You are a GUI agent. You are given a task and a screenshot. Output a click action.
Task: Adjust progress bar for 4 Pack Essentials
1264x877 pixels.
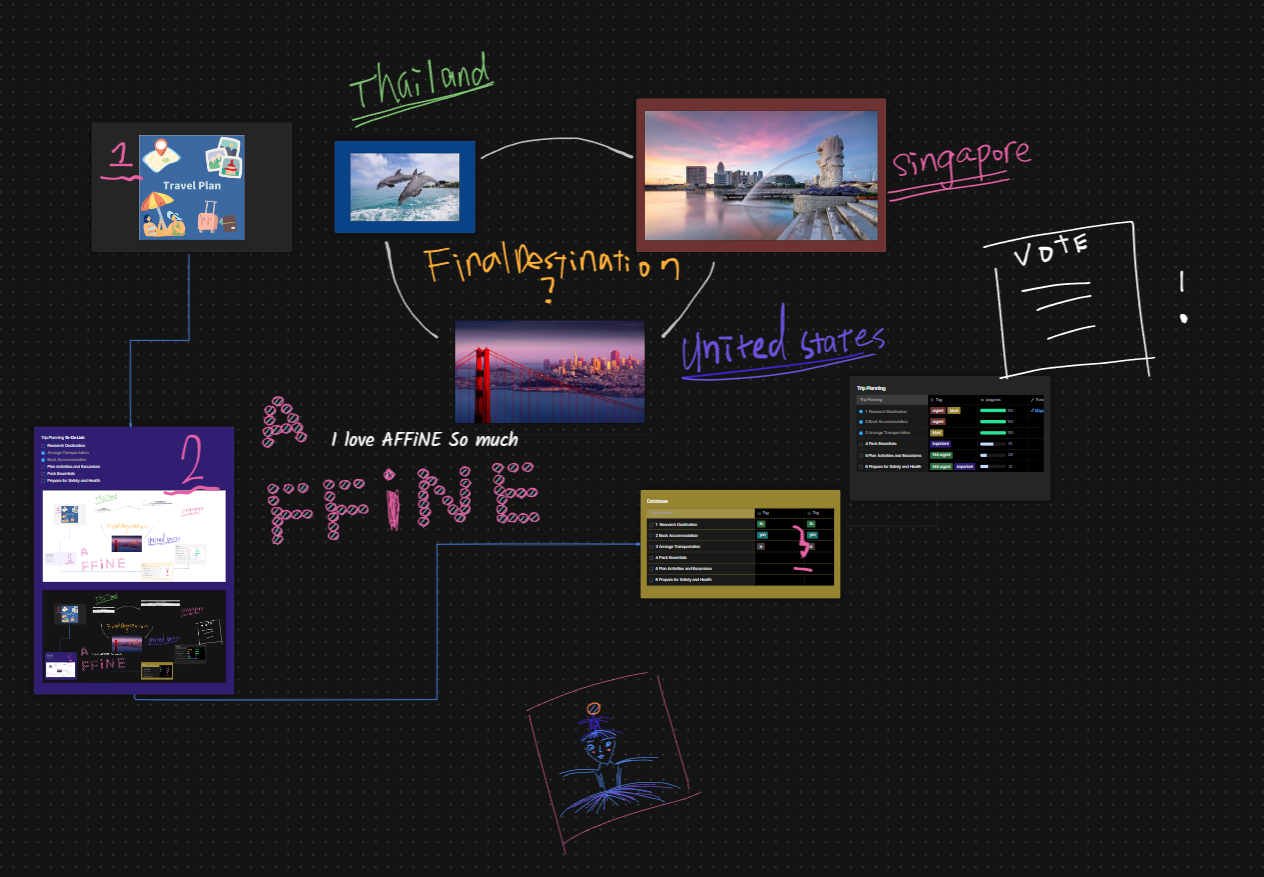tap(993, 444)
